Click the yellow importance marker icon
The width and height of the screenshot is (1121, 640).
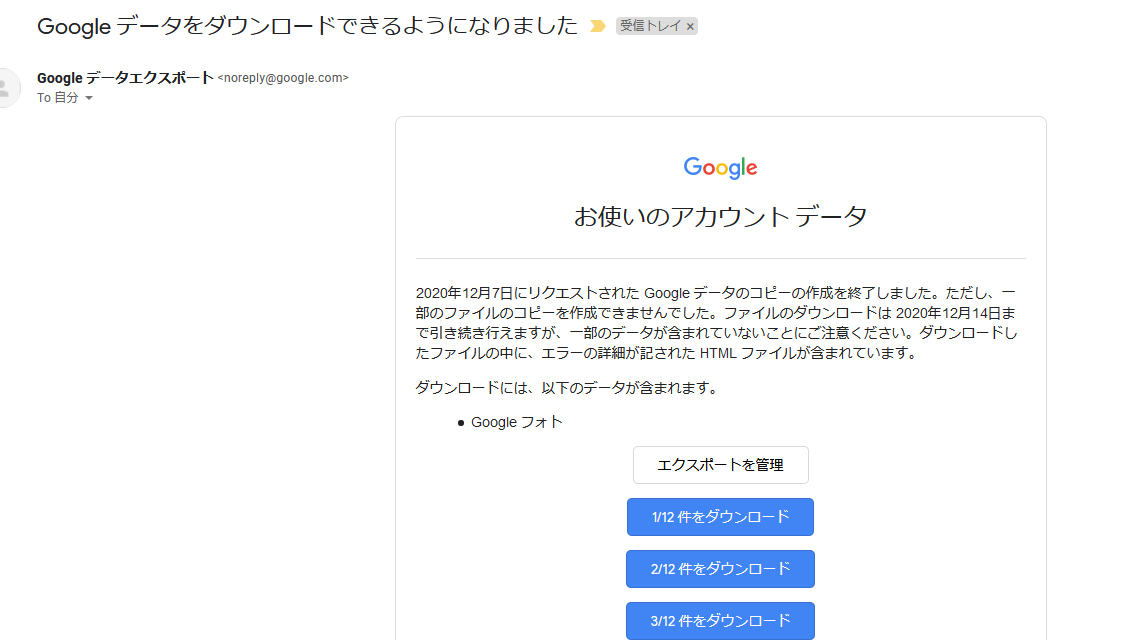coord(598,26)
